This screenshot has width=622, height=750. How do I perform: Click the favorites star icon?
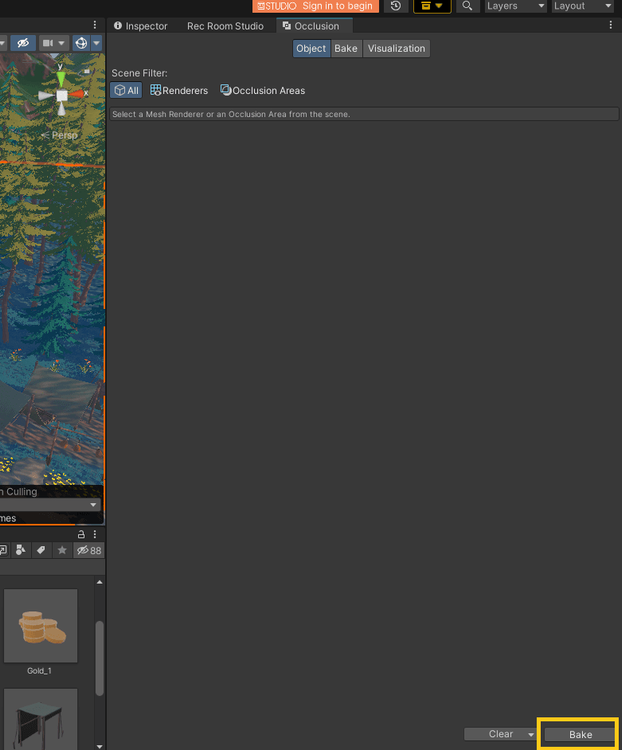tap(62, 550)
